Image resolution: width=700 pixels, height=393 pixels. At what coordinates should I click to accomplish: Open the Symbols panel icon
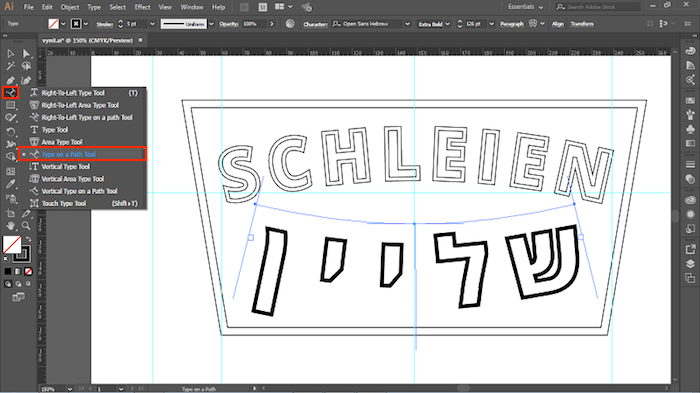coord(690,130)
